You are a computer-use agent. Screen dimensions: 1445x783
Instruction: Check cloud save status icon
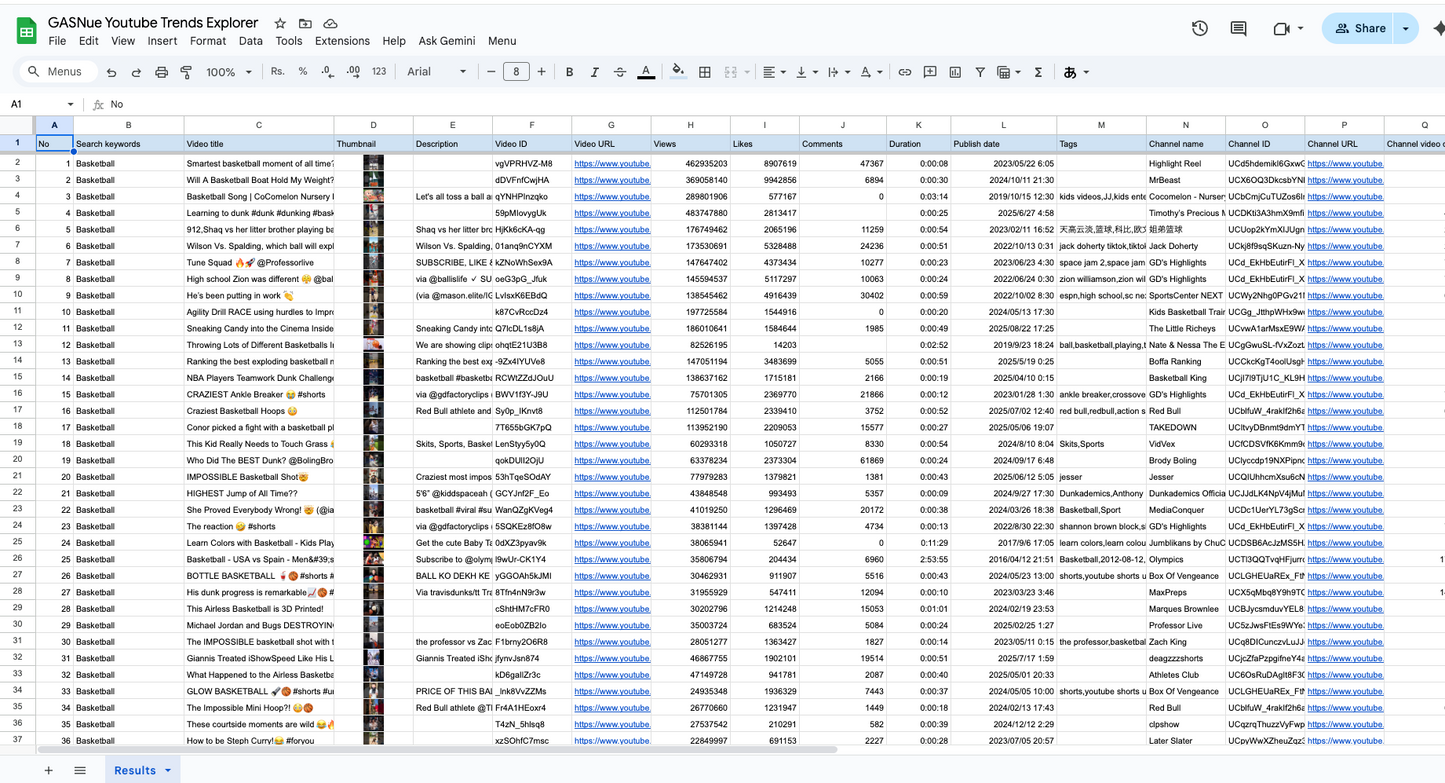[x=330, y=23]
